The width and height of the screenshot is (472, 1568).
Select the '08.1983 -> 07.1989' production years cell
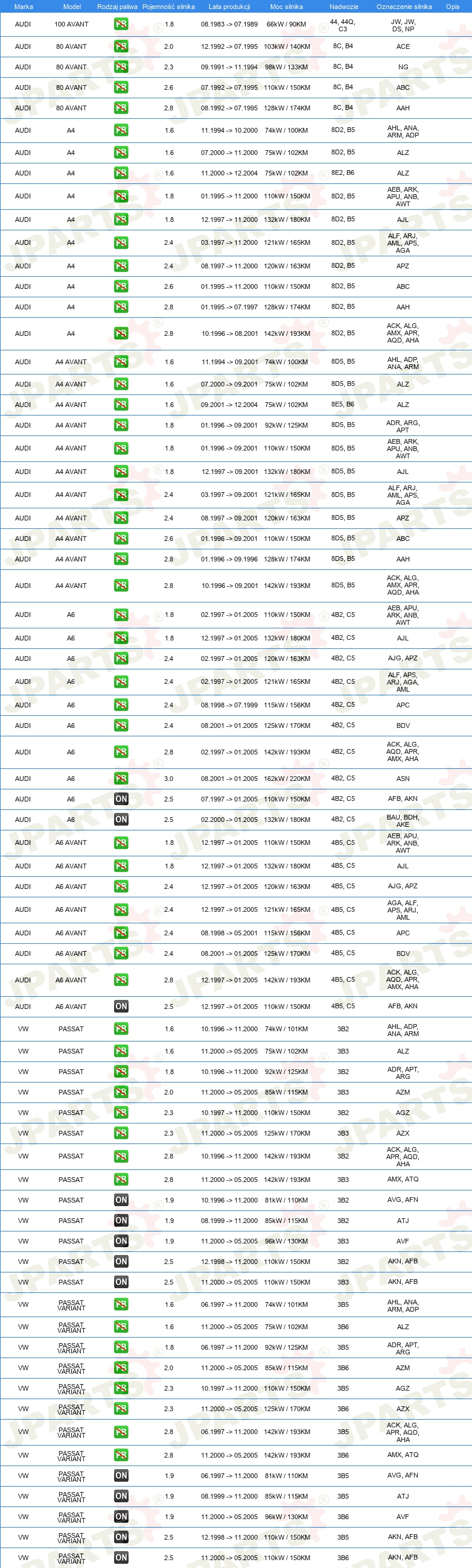[x=229, y=24]
